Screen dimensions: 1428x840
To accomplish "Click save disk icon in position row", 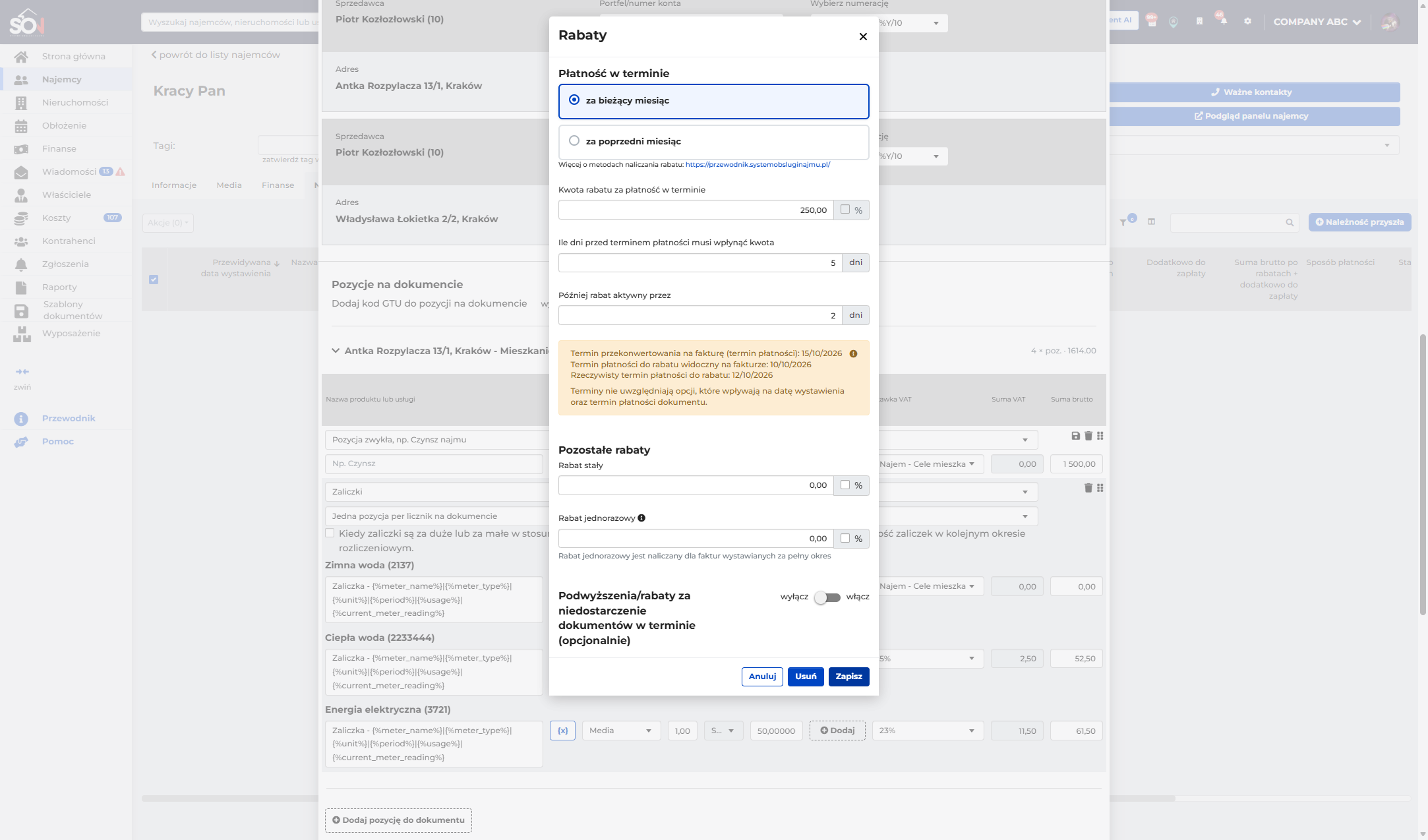I will pos(1075,436).
